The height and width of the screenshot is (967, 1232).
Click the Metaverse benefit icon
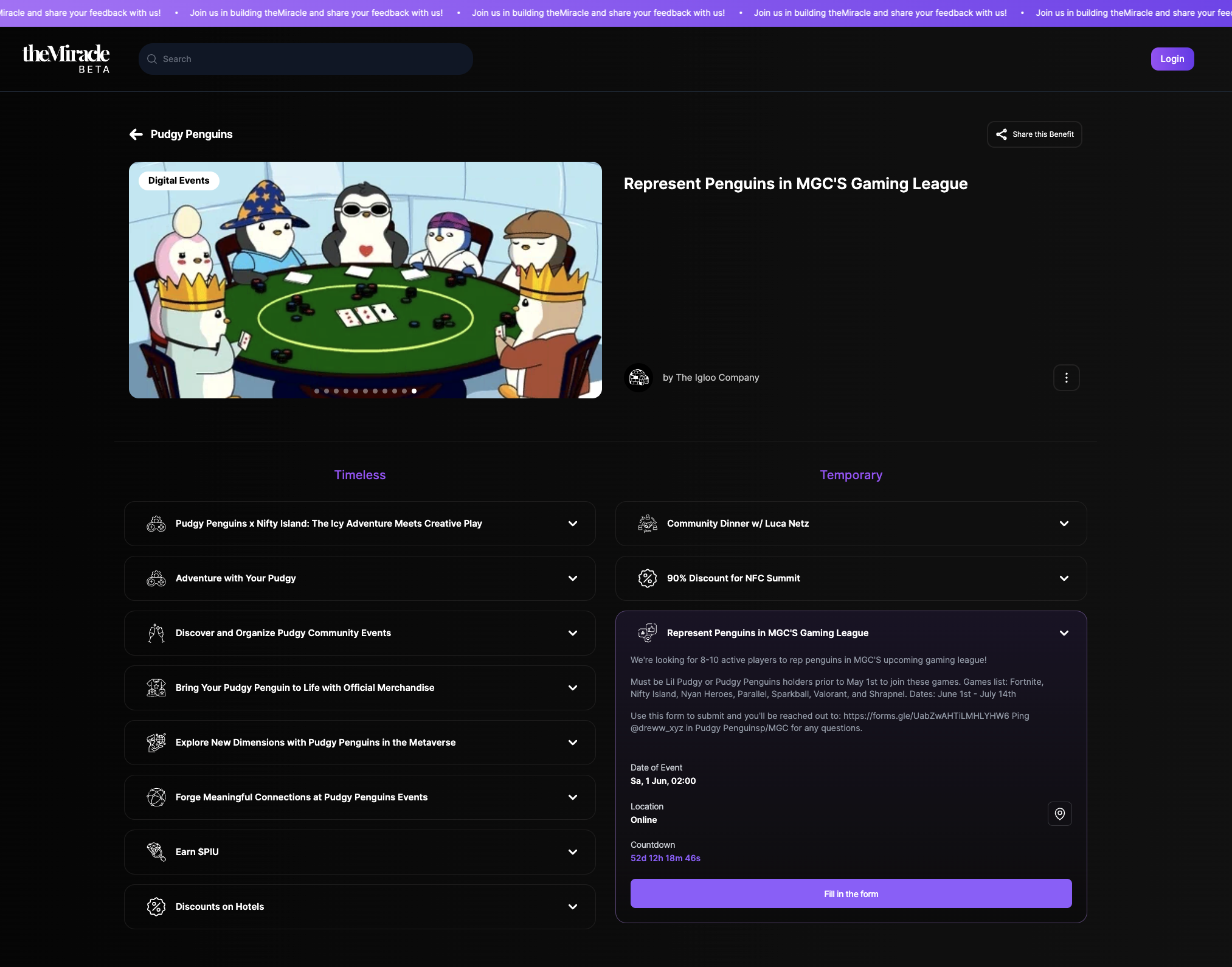pyautogui.click(x=156, y=743)
